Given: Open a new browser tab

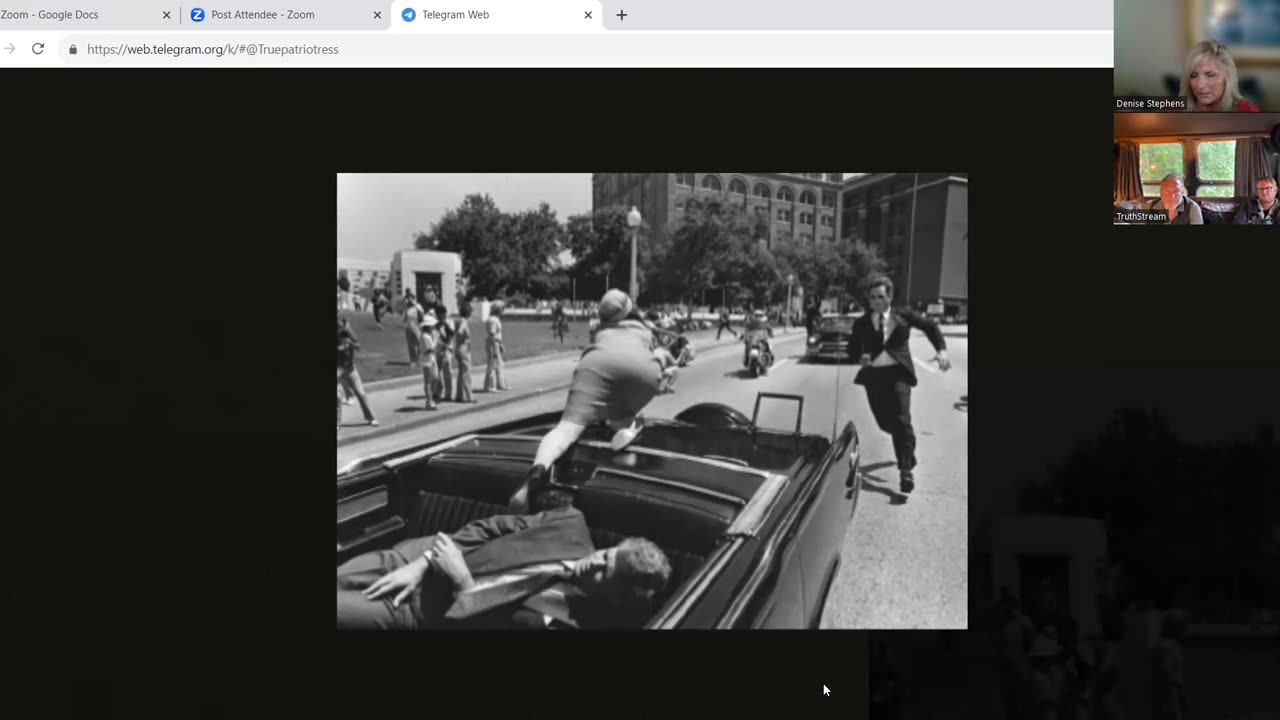Looking at the screenshot, I should (621, 15).
